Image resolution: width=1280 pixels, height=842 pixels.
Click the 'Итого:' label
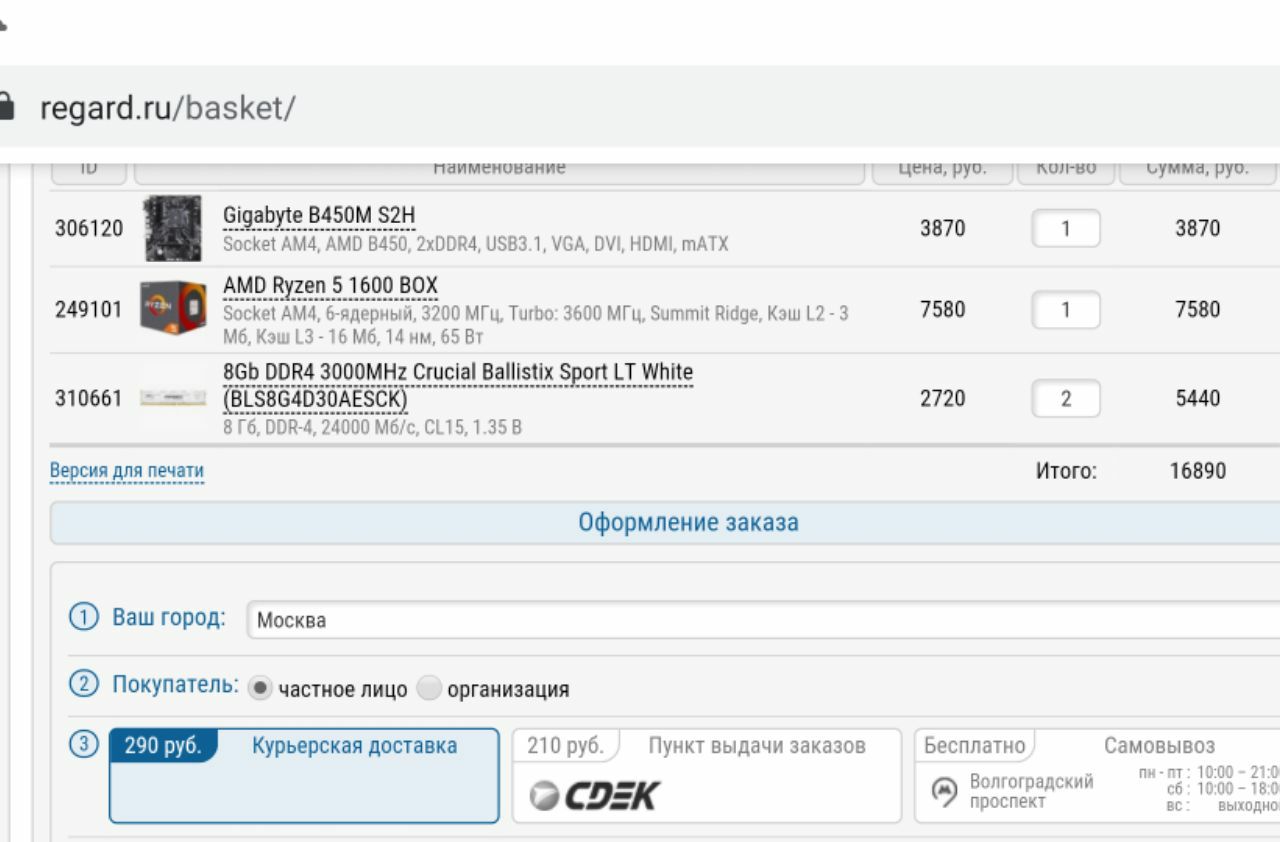(x=1066, y=471)
